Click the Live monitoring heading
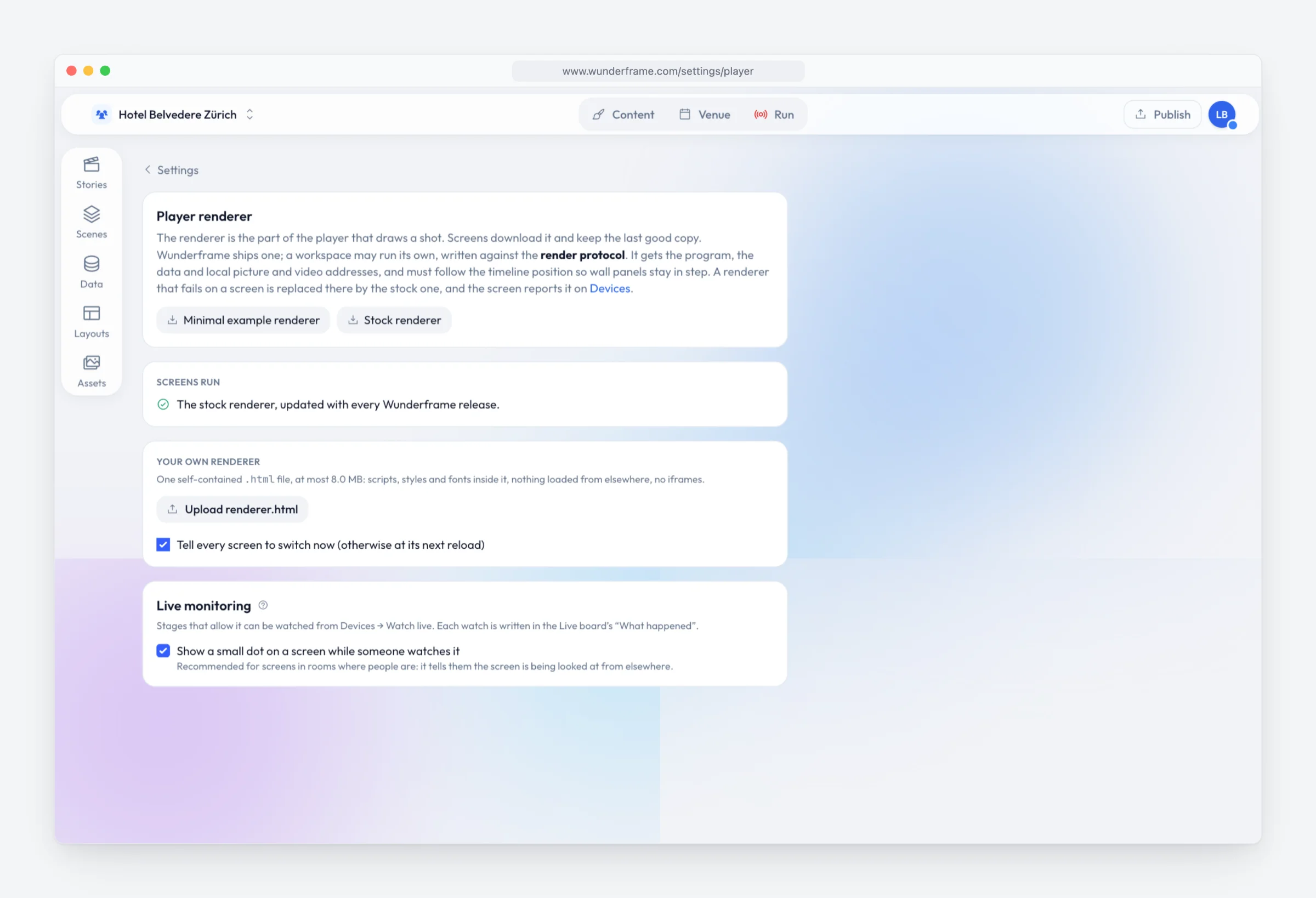The width and height of the screenshot is (1316, 898). click(203, 606)
